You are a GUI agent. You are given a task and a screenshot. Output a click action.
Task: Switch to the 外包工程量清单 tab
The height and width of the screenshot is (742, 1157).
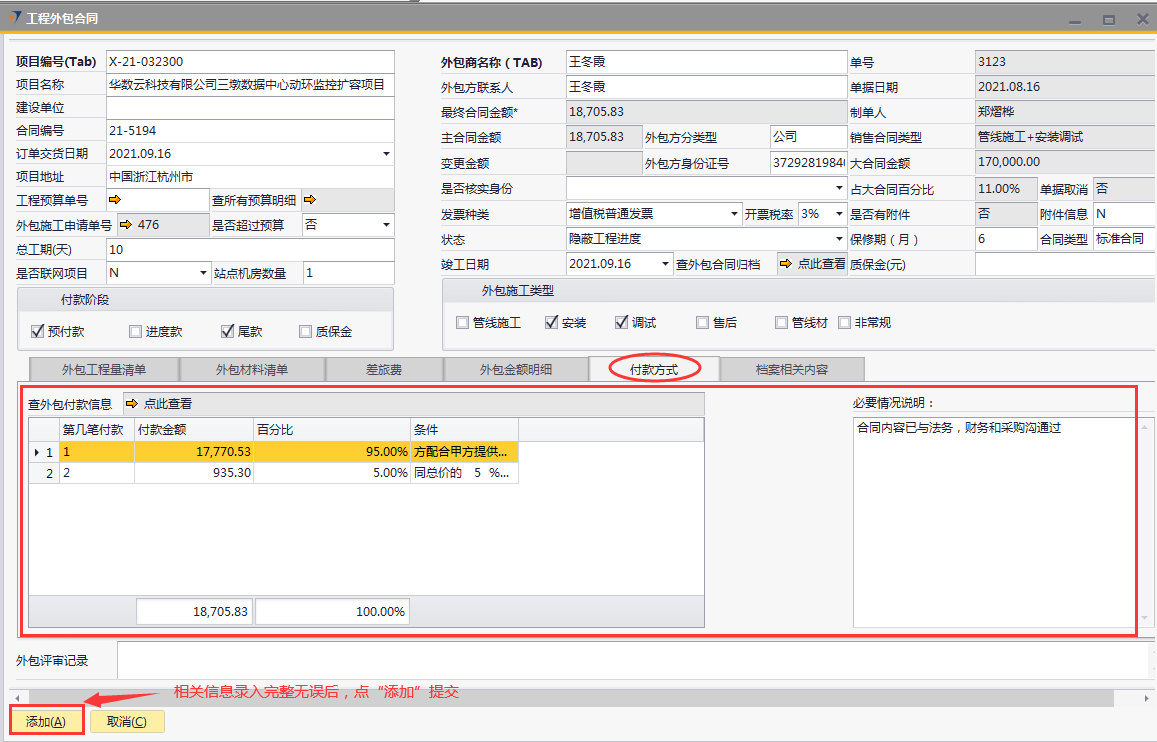pyautogui.click(x=104, y=369)
